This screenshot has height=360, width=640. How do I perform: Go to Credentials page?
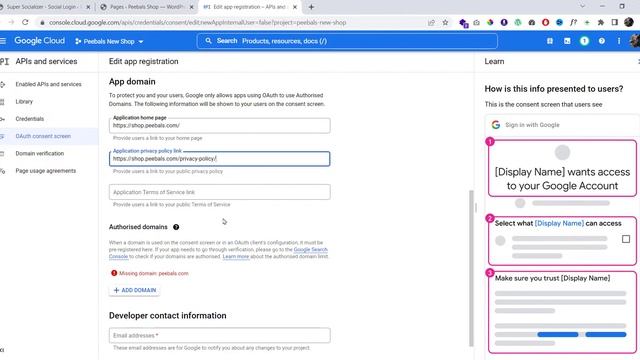coord(29,119)
